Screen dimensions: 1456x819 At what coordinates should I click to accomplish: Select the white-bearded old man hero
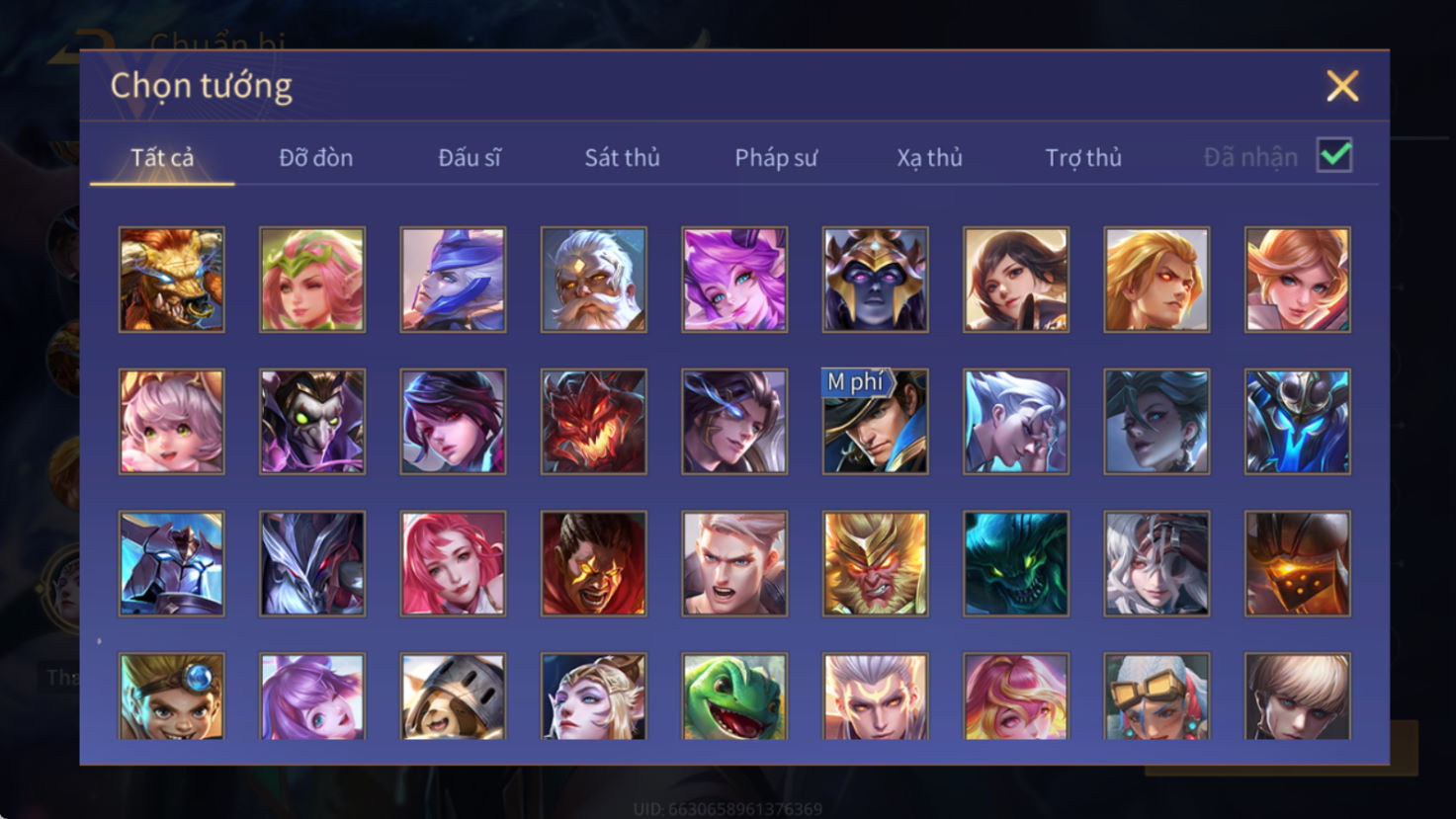coord(593,280)
